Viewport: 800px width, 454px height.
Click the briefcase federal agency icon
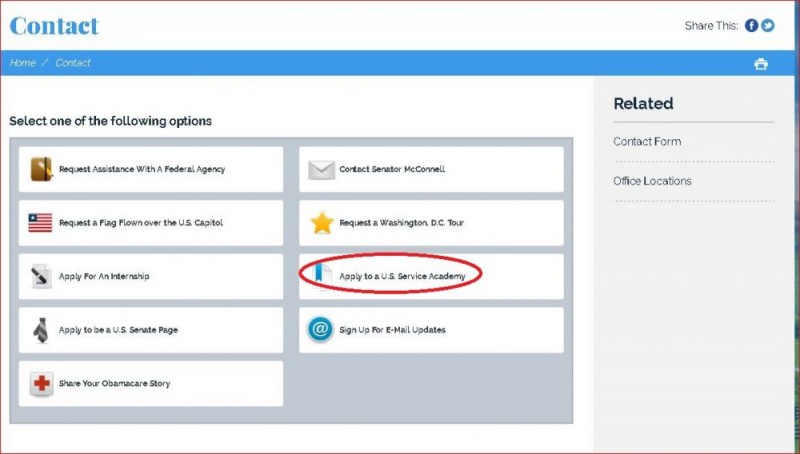coord(41,169)
